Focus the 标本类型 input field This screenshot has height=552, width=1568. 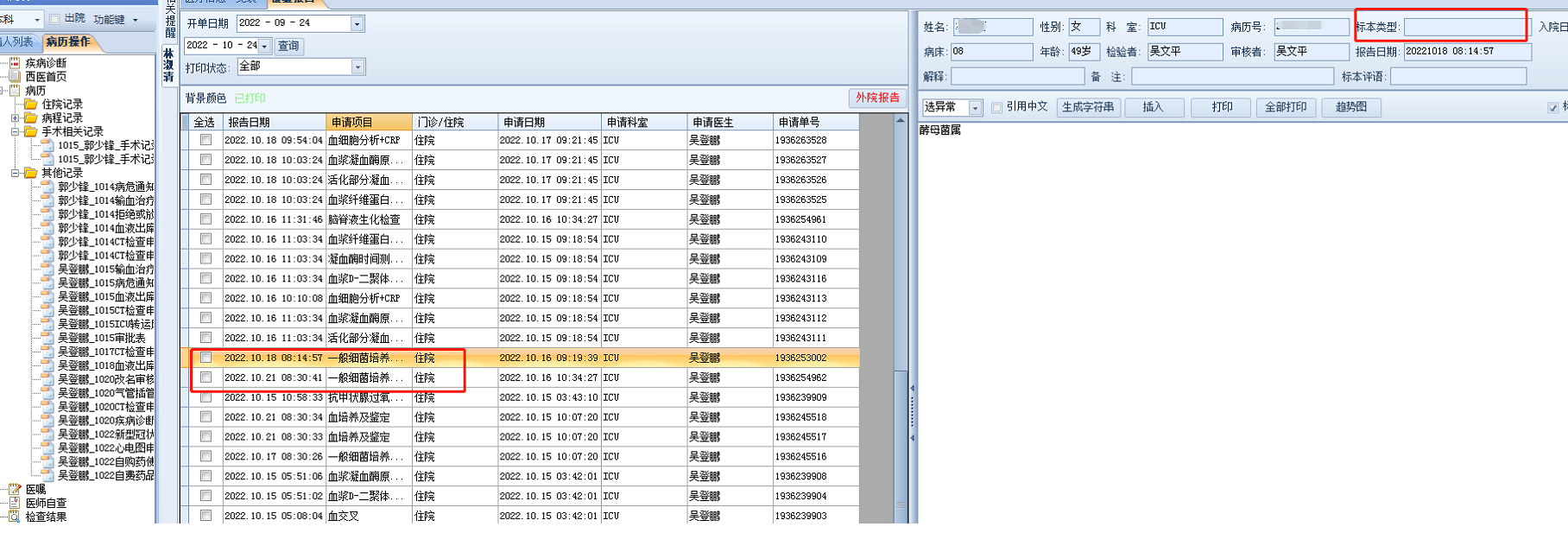click(1464, 27)
